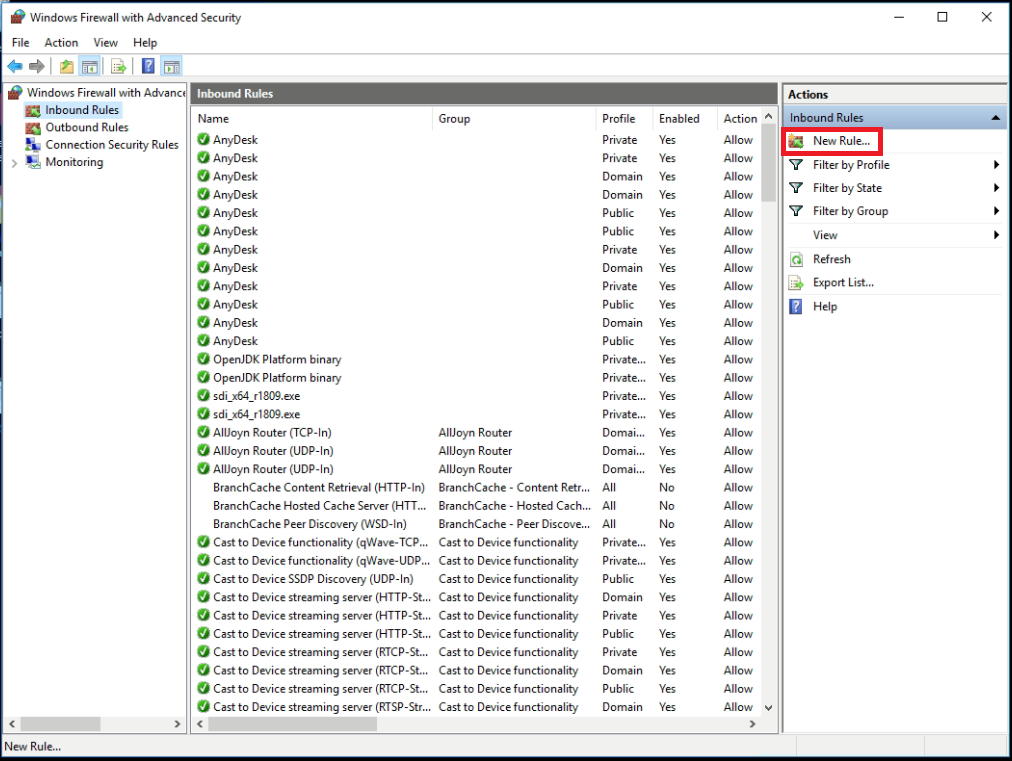This screenshot has height=761, width=1012.
Task: Select Inbound Rules in the tree
Action: [x=82, y=110]
